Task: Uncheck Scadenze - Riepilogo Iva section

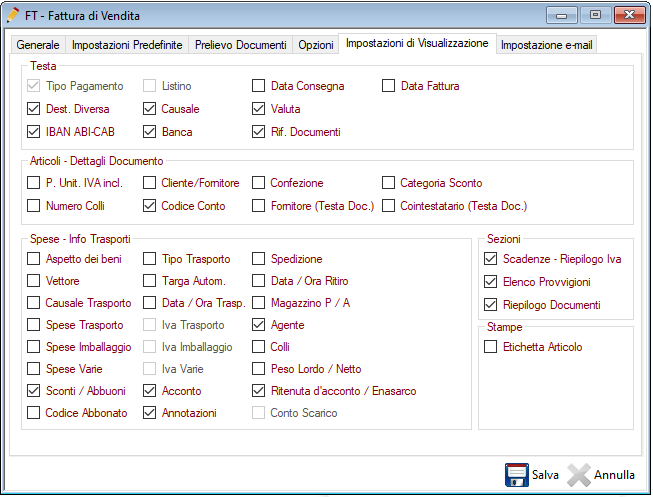Action: (490, 259)
